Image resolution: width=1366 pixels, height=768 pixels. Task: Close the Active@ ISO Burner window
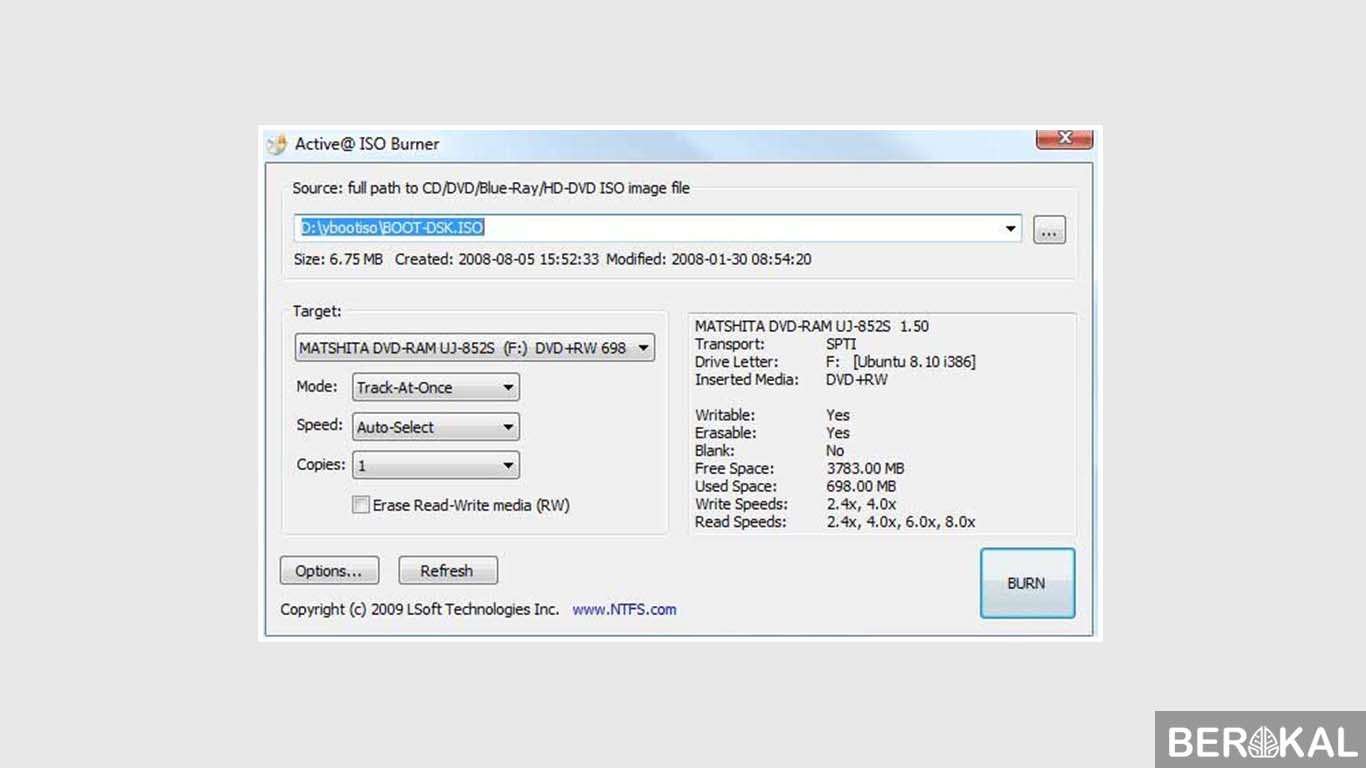tap(1064, 138)
